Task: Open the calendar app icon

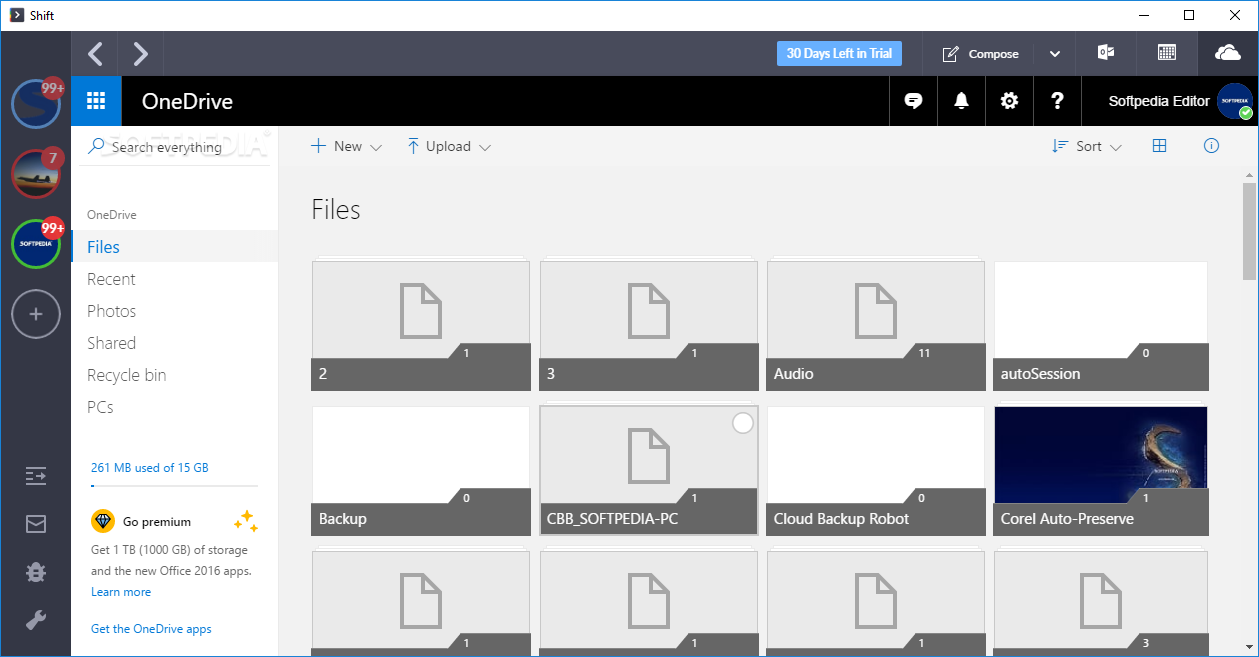Action: point(1167,53)
